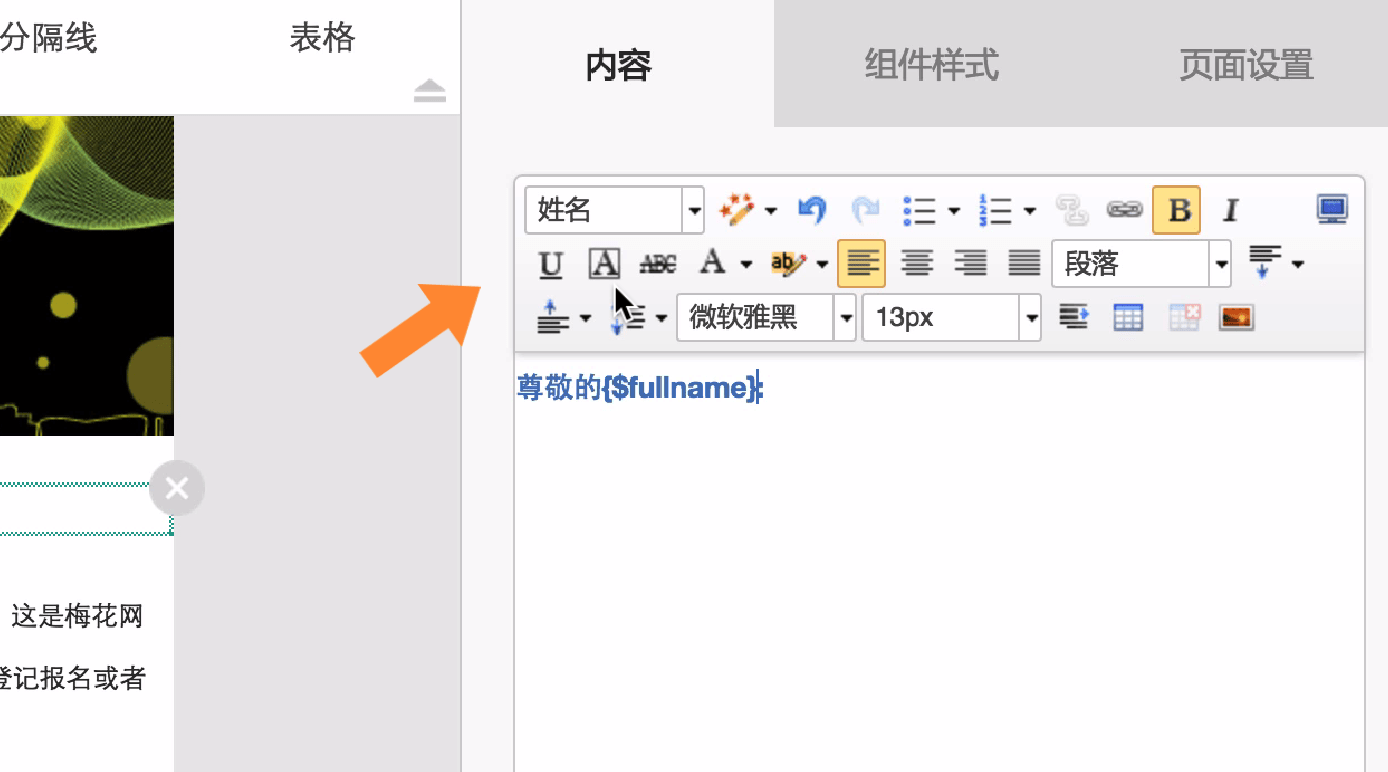This screenshot has width=1388, height=772.
Task: Insert a table with the table icon
Action: 1128,317
